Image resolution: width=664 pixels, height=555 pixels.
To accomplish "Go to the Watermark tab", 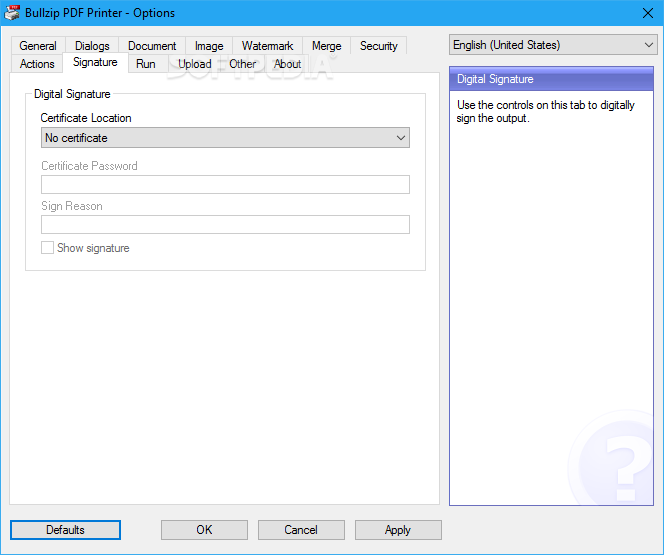I will click(x=267, y=46).
